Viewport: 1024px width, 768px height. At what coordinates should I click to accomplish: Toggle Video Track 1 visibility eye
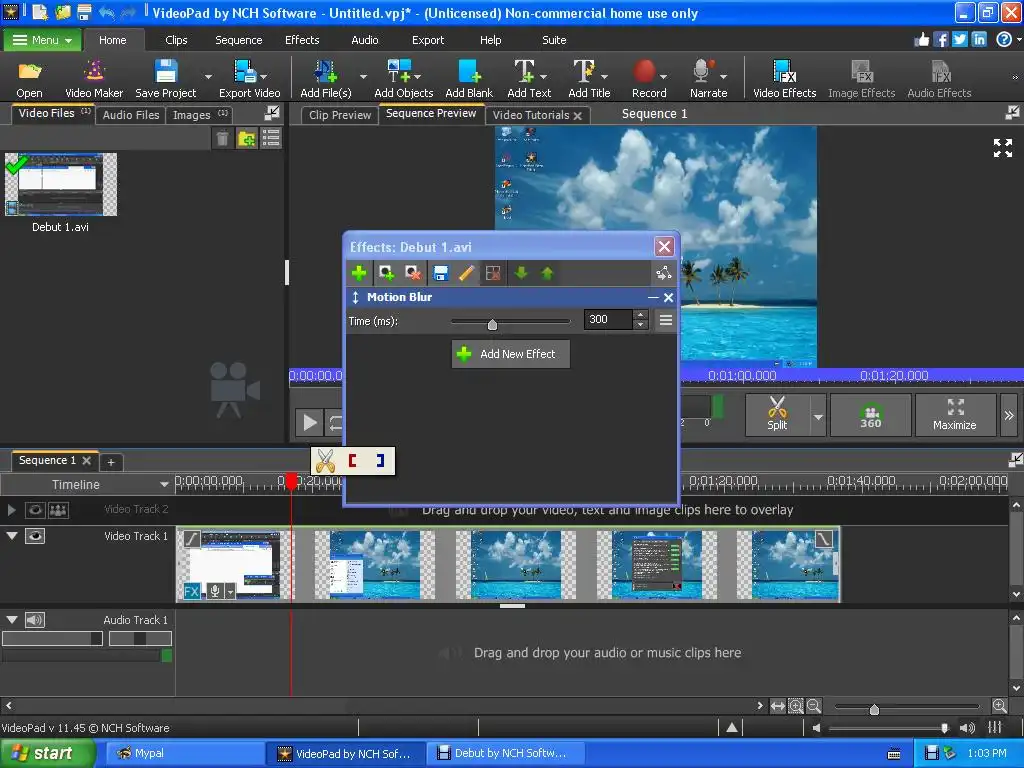tap(35, 536)
